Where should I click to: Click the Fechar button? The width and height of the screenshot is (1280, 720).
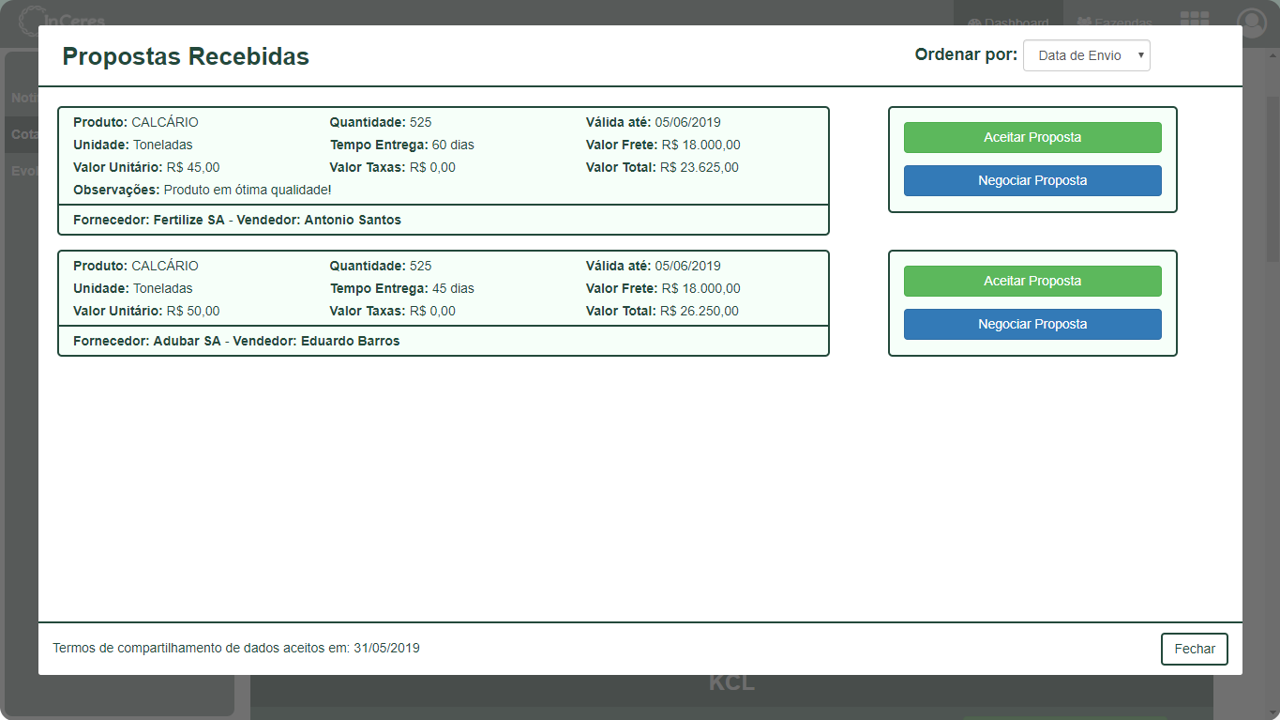[x=1194, y=649]
